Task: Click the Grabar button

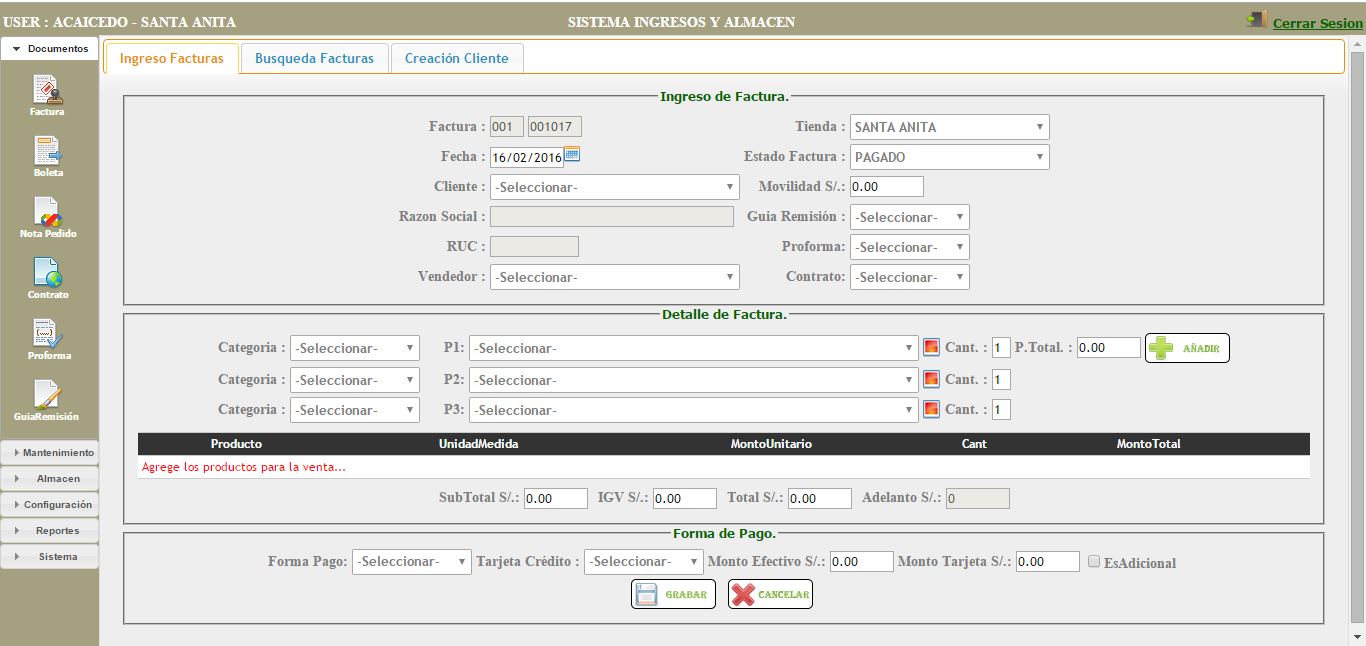Action: pyautogui.click(x=673, y=594)
